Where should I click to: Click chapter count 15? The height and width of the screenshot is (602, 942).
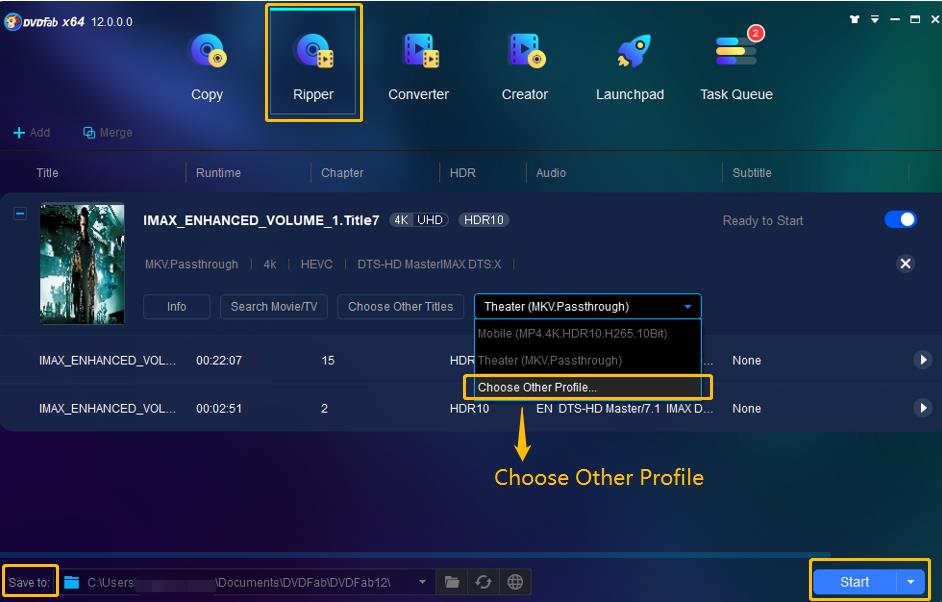328,360
